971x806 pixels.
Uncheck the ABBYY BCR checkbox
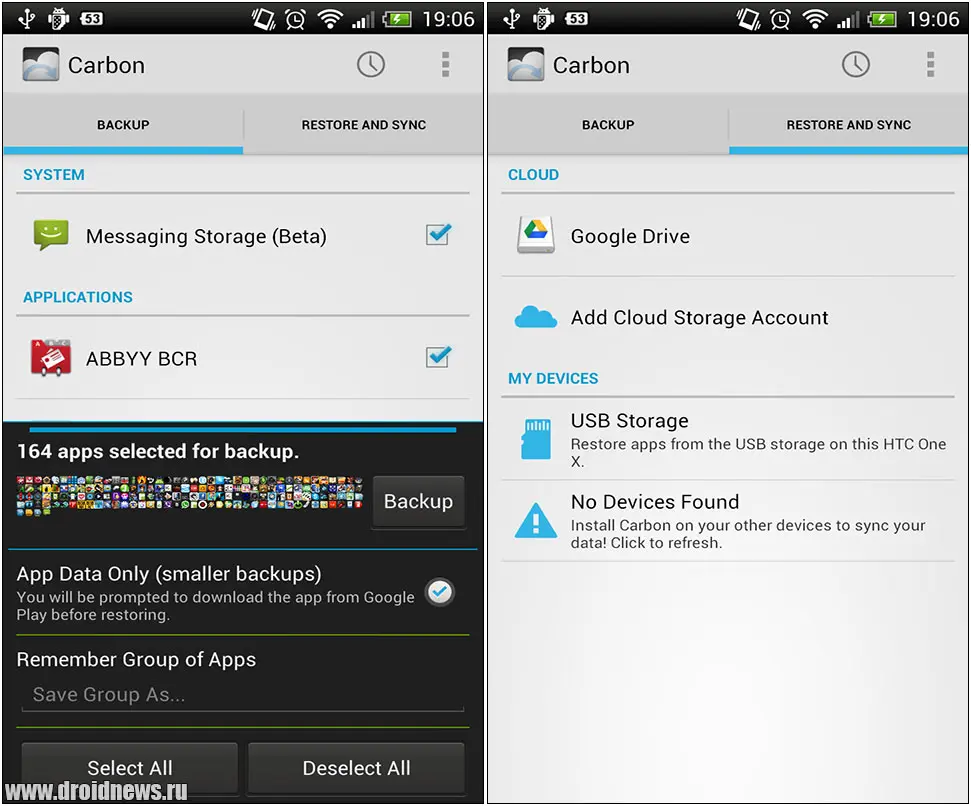[x=438, y=356]
